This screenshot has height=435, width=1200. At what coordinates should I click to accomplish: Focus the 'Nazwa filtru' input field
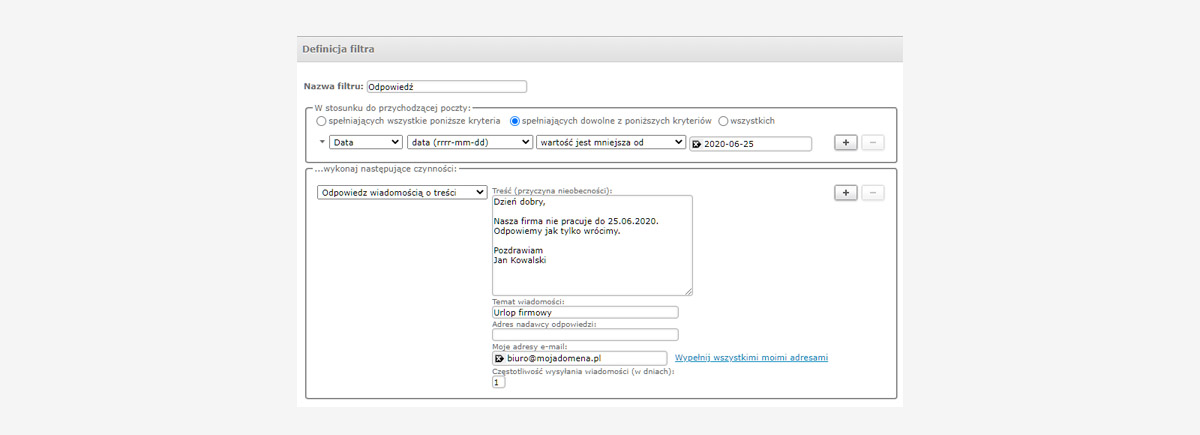[x=447, y=87]
